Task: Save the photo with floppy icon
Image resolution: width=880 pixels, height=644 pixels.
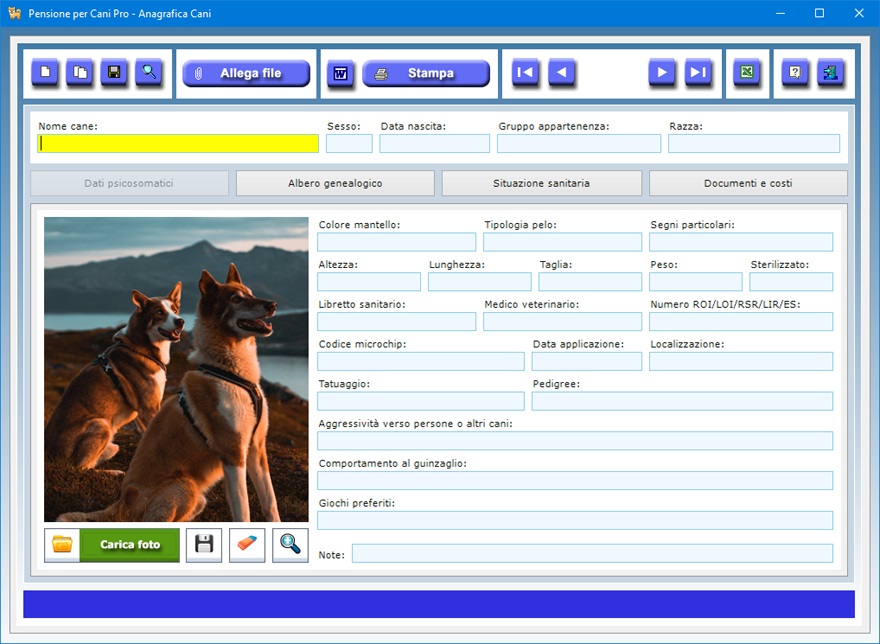Action: click(x=204, y=545)
